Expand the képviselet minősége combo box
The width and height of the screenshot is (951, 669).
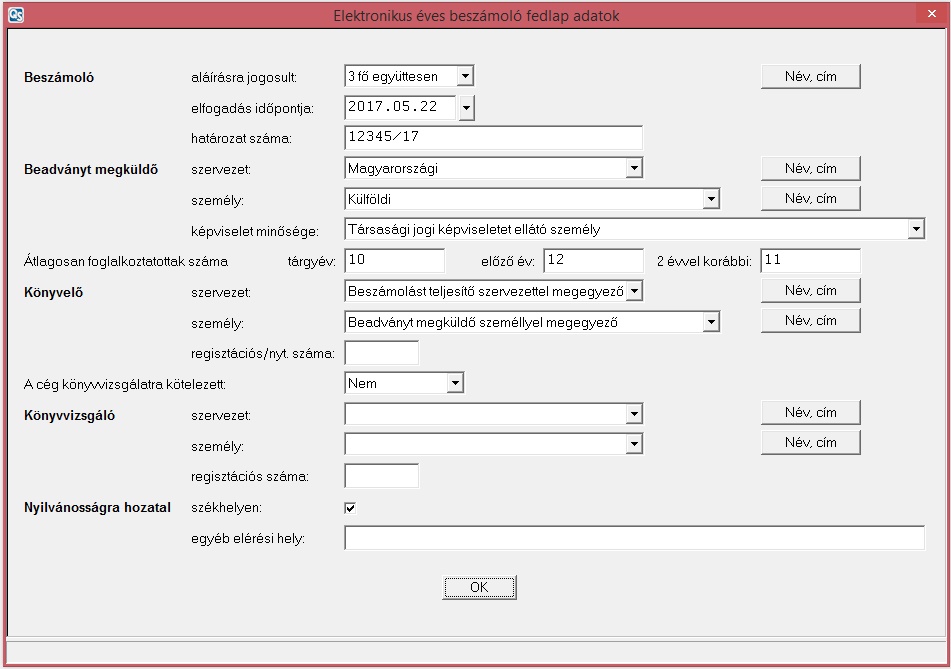(x=915, y=229)
